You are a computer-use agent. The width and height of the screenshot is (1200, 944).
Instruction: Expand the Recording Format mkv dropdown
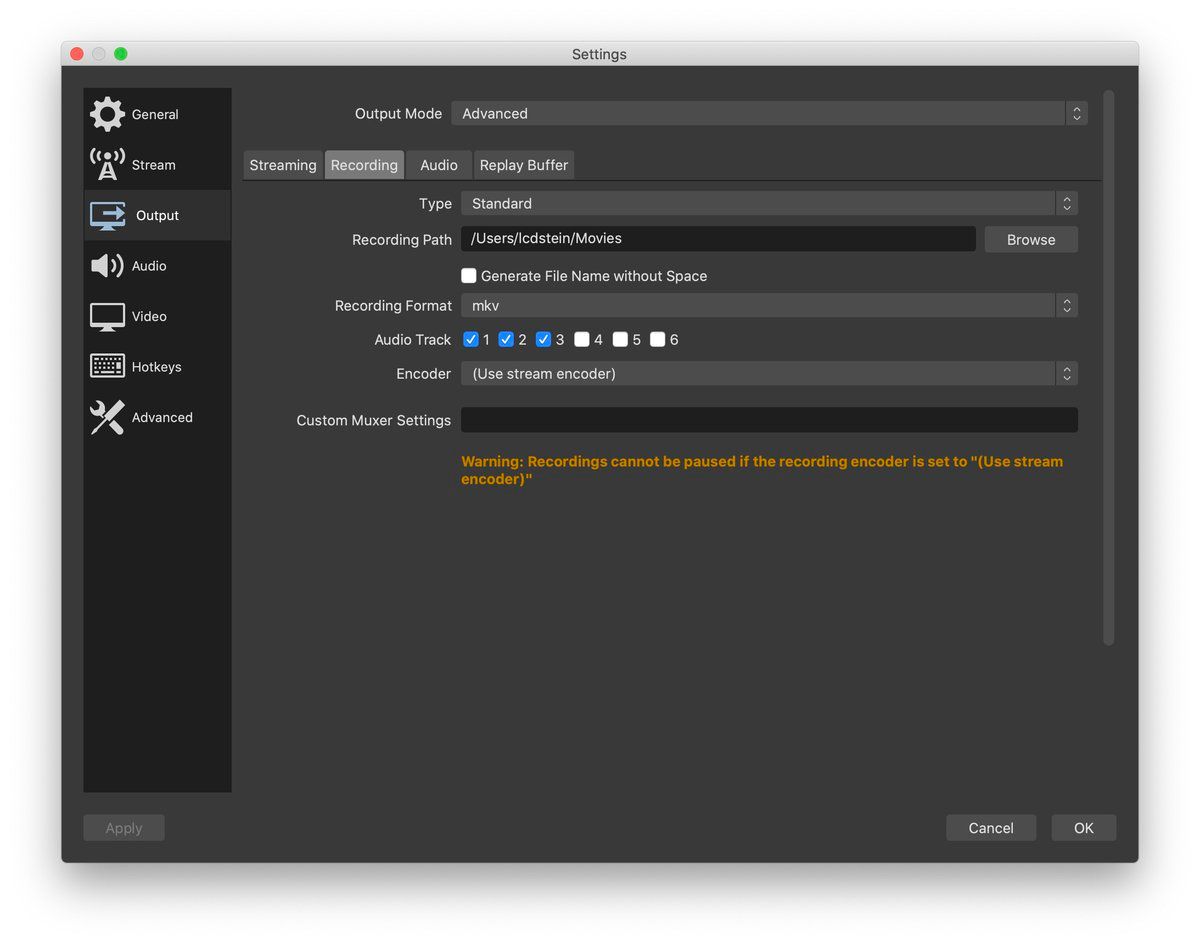(768, 306)
